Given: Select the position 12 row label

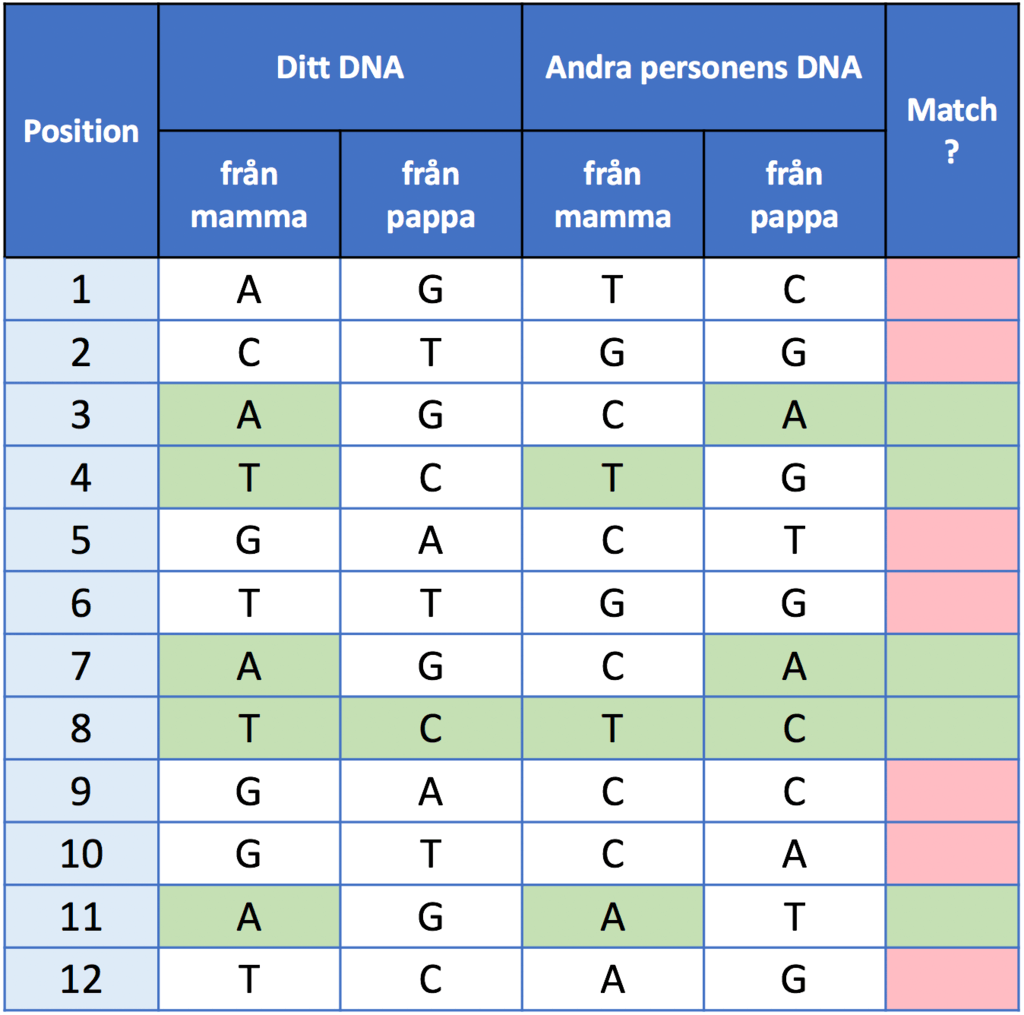Looking at the screenshot, I should click(x=81, y=979).
